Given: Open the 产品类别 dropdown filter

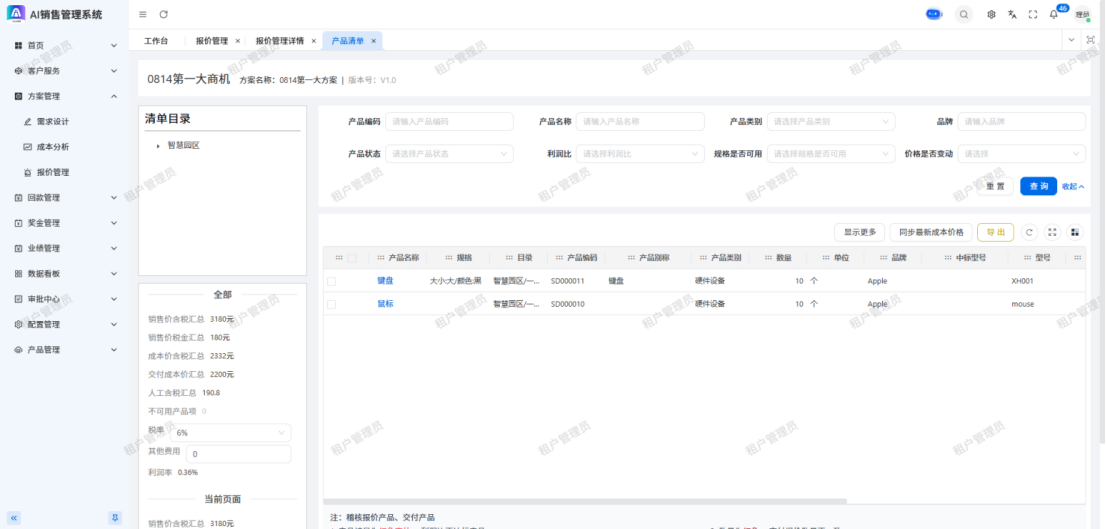Looking at the screenshot, I should [x=831, y=121].
